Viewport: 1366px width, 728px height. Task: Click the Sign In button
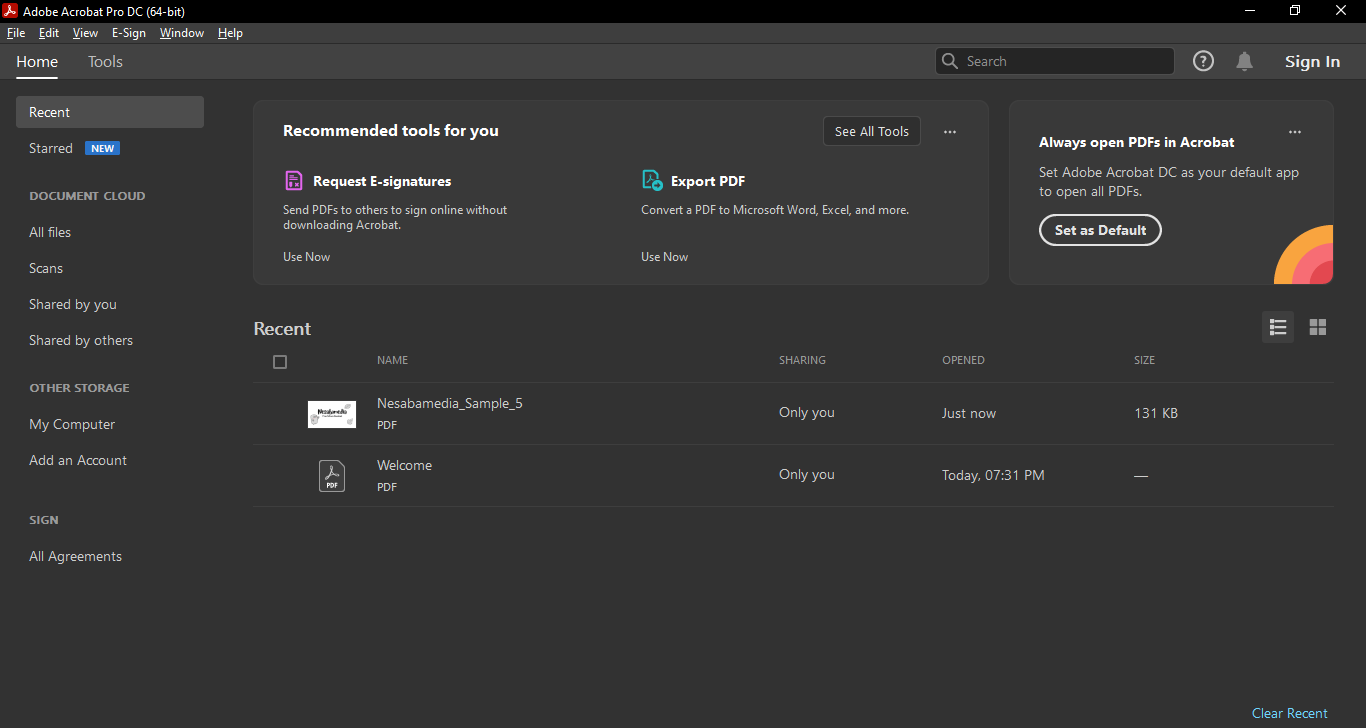click(1312, 62)
